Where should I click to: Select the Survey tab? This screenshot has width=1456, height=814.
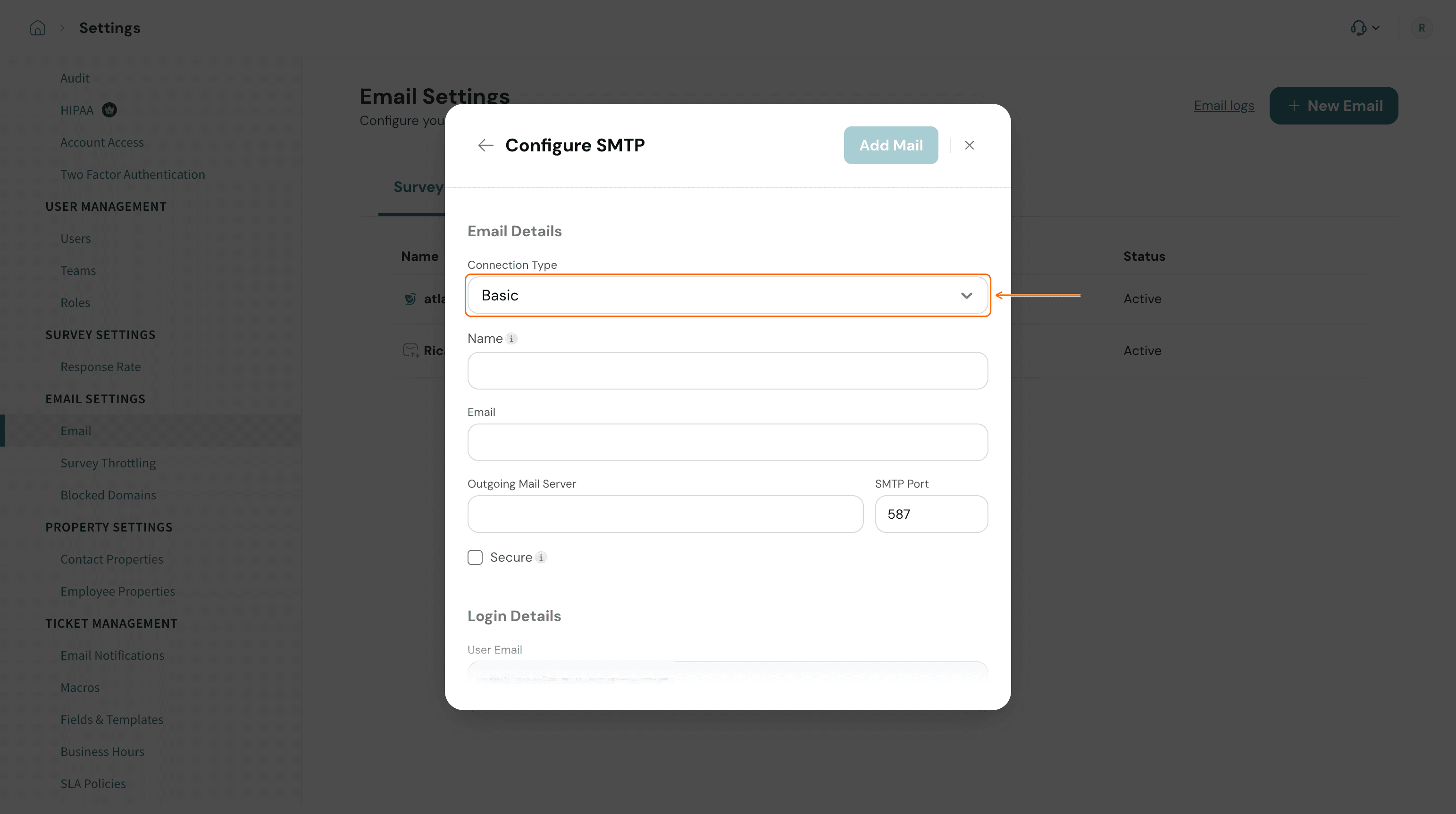point(418,187)
